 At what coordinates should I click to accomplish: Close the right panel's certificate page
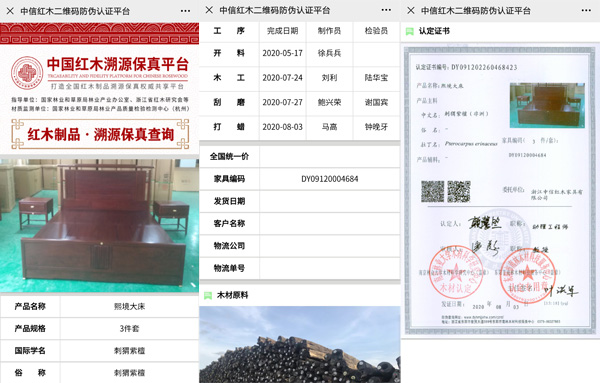pyautogui.click(x=411, y=10)
